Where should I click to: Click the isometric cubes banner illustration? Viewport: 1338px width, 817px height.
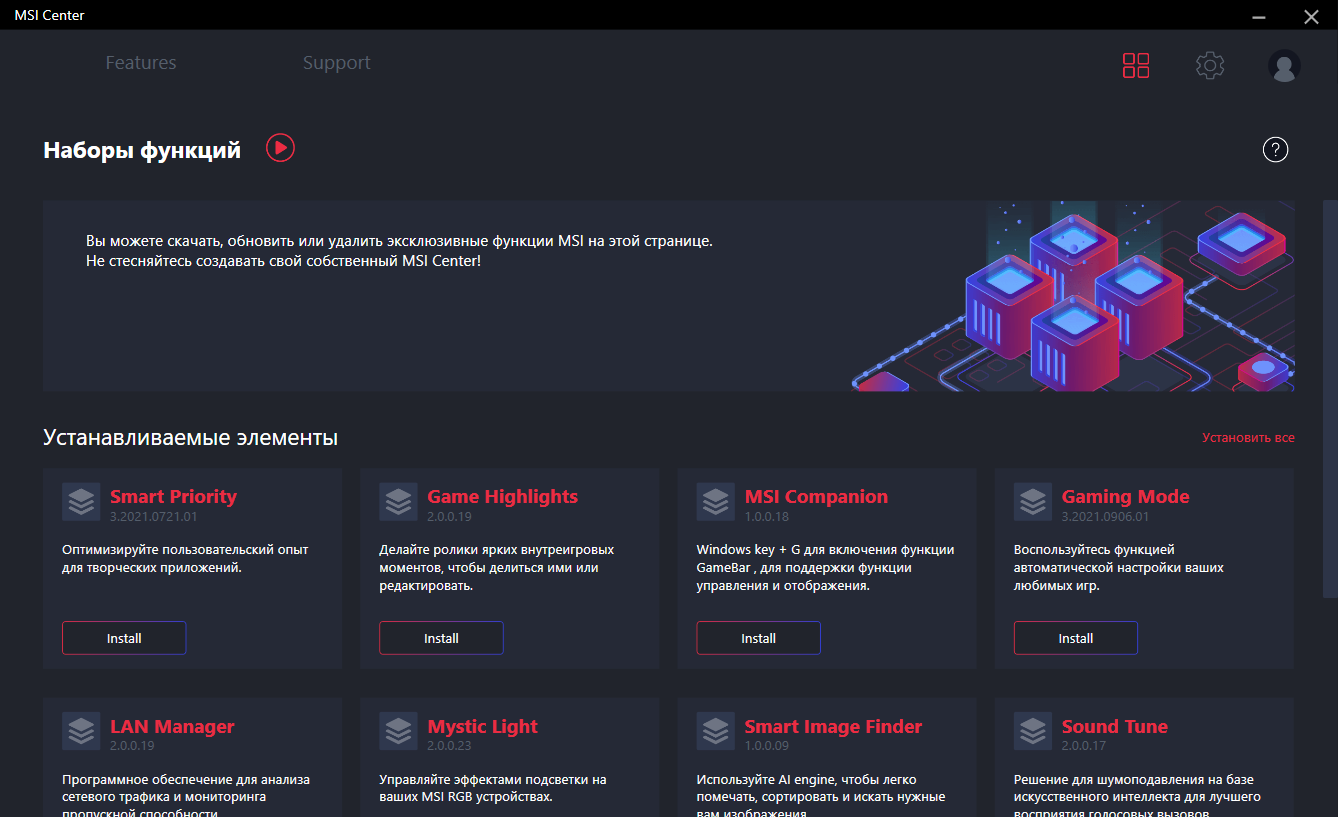(x=1073, y=296)
